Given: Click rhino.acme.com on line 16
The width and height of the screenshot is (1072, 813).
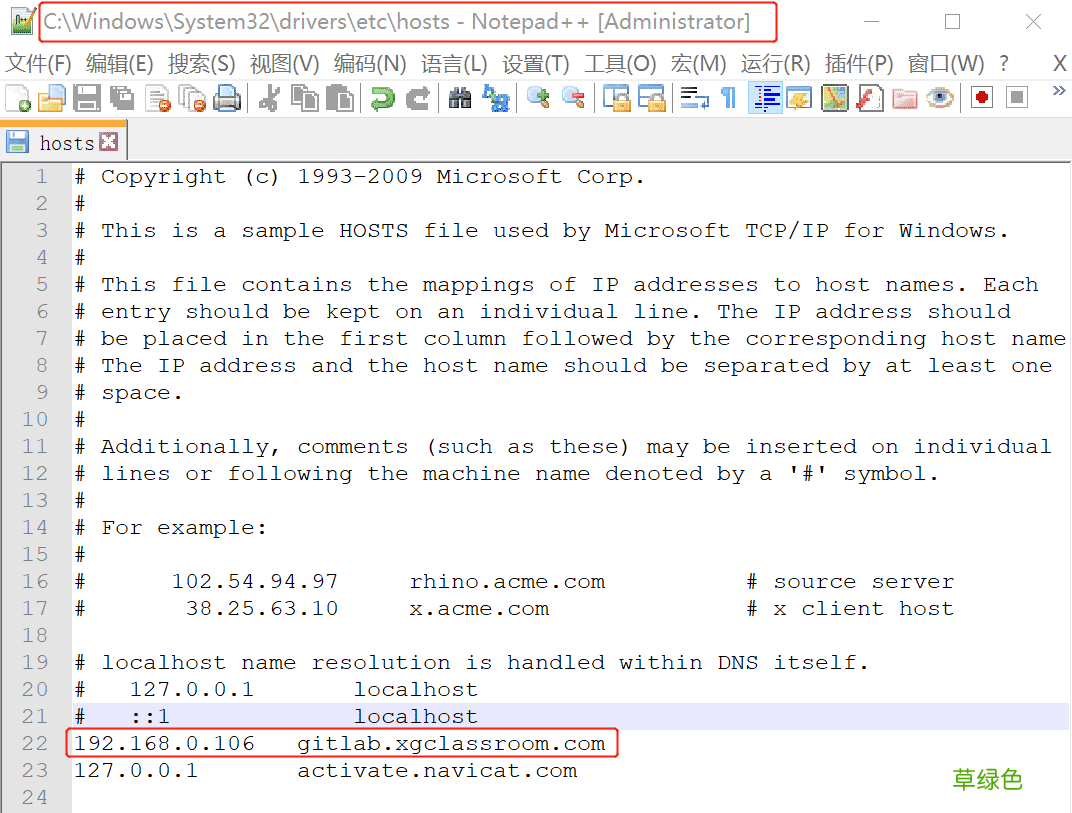Looking at the screenshot, I should (x=507, y=581).
